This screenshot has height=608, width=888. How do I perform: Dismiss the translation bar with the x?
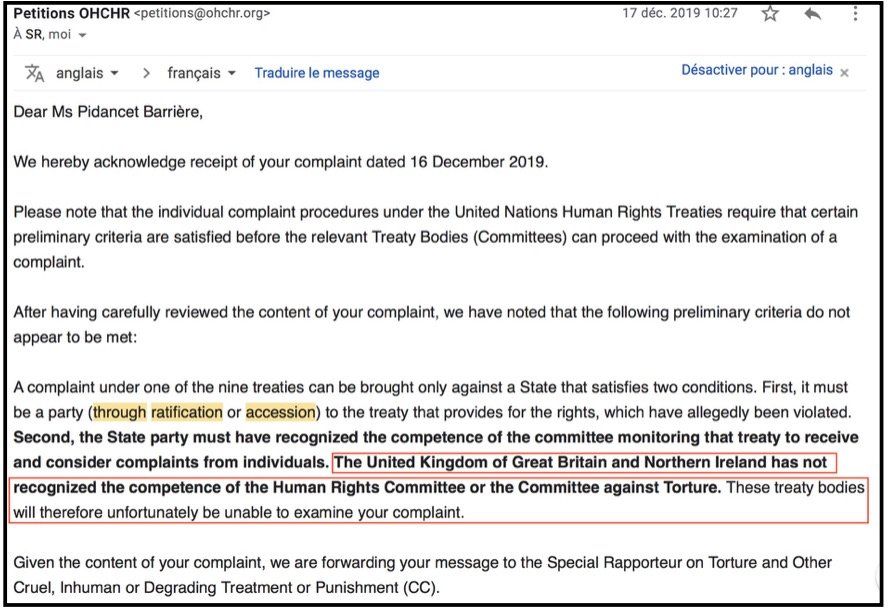point(844,73)
